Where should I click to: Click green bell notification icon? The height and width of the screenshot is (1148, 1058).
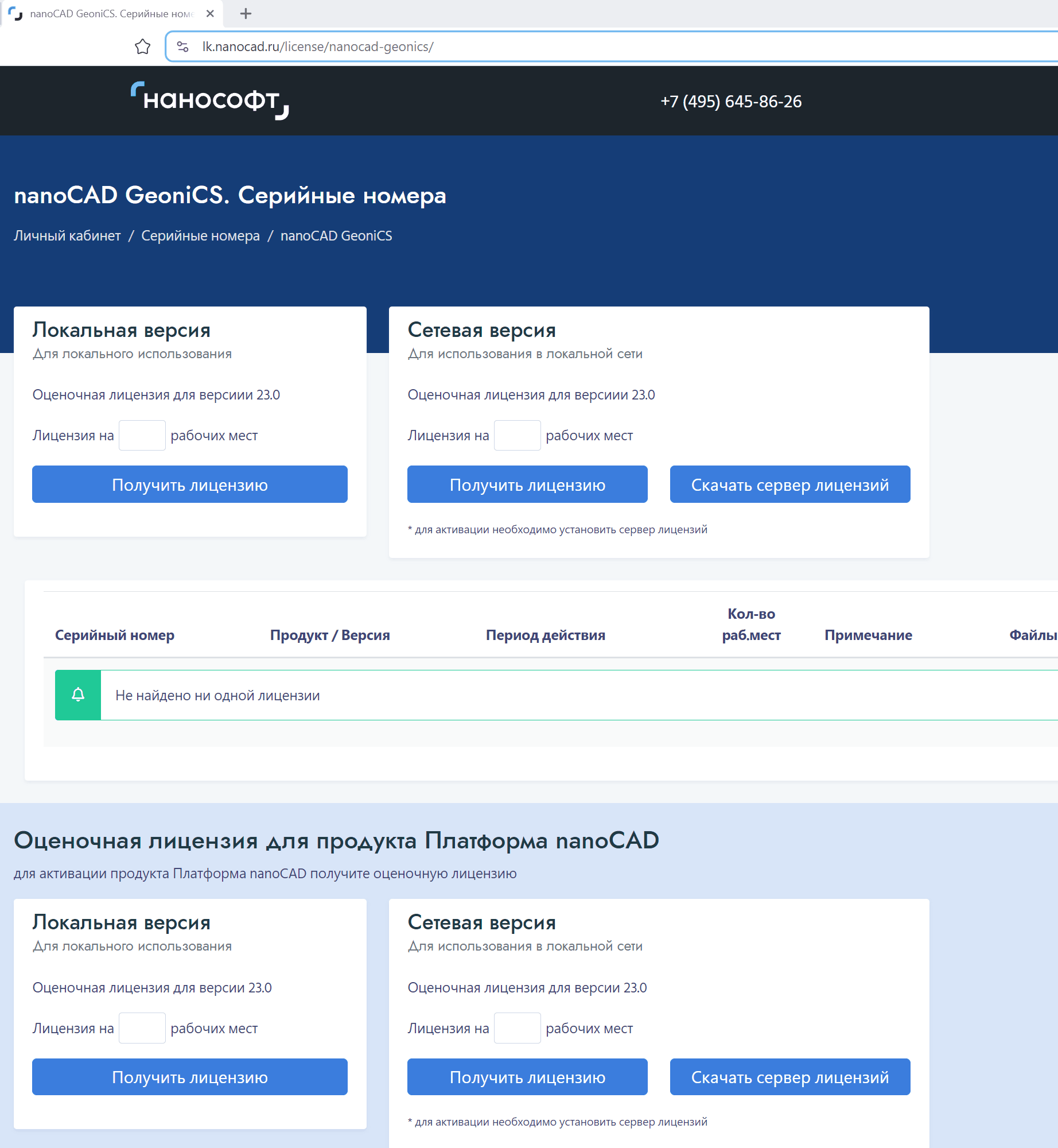(x=78, y=695)
